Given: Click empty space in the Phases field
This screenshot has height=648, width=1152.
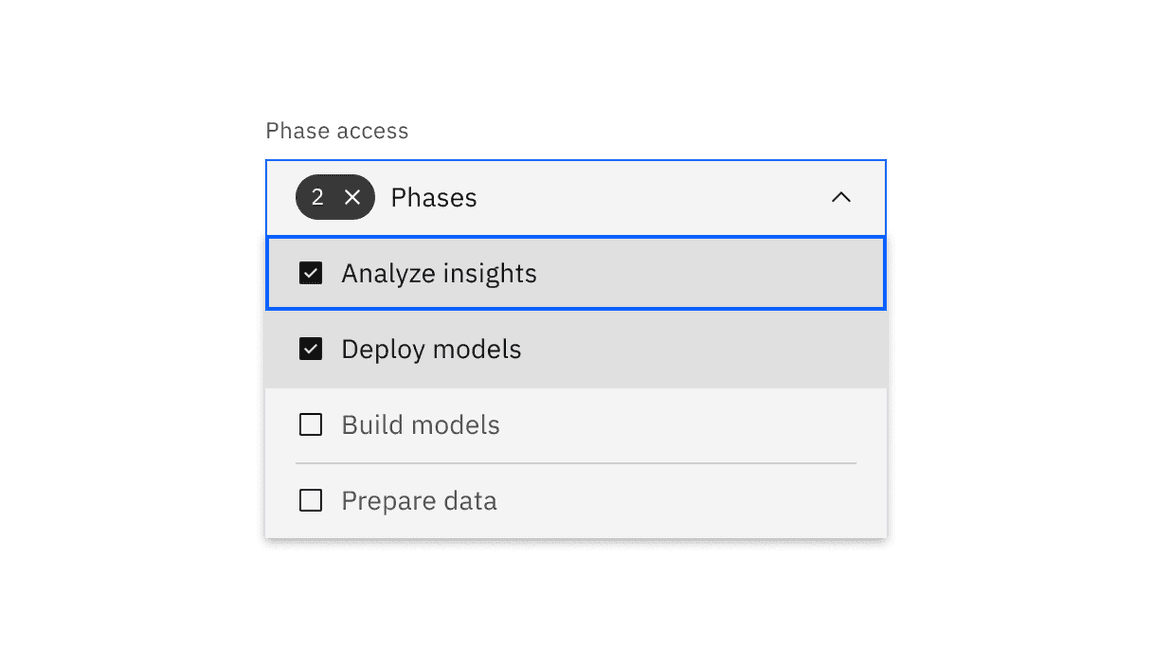Looking at the screenshot, I should 650,198.
